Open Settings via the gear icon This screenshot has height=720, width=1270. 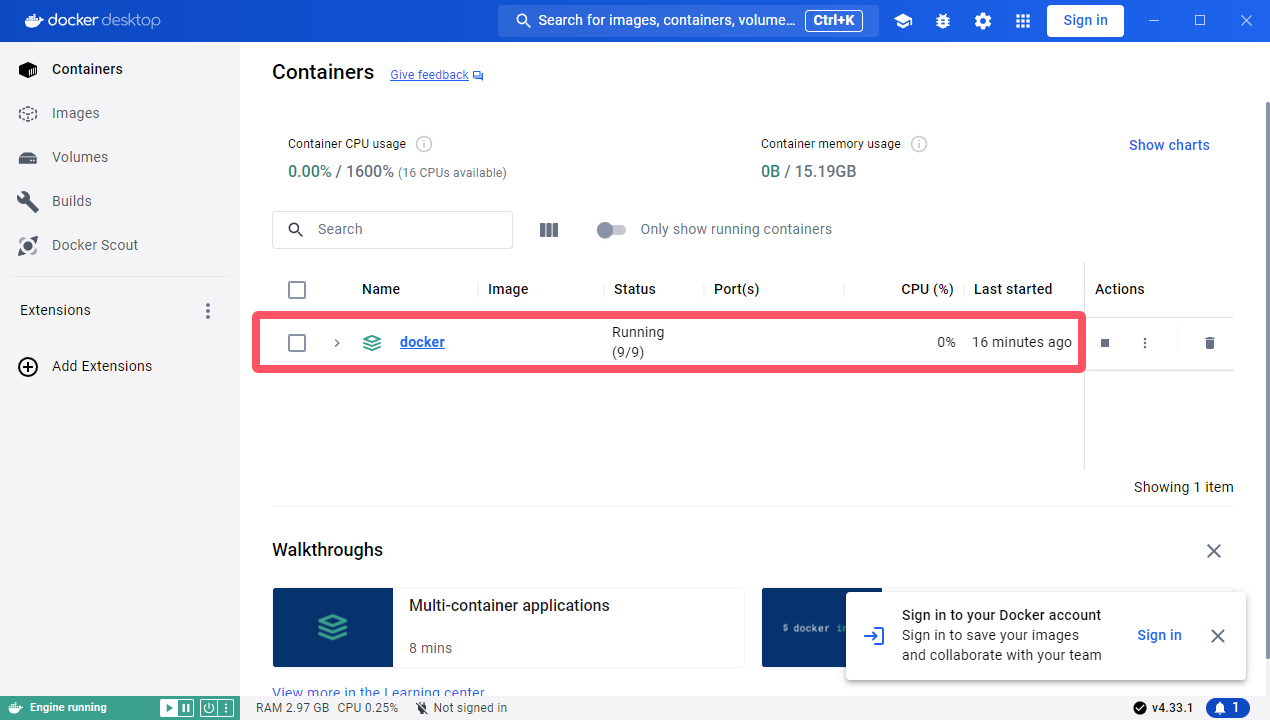click(x=983, y=21)
